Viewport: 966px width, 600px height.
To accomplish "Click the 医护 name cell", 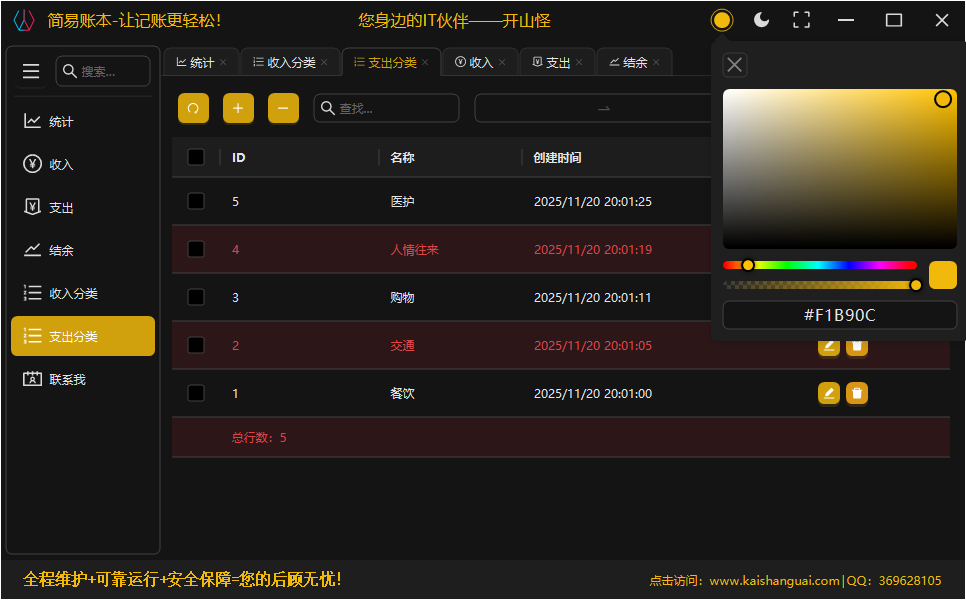I will [x=402, y=201].
